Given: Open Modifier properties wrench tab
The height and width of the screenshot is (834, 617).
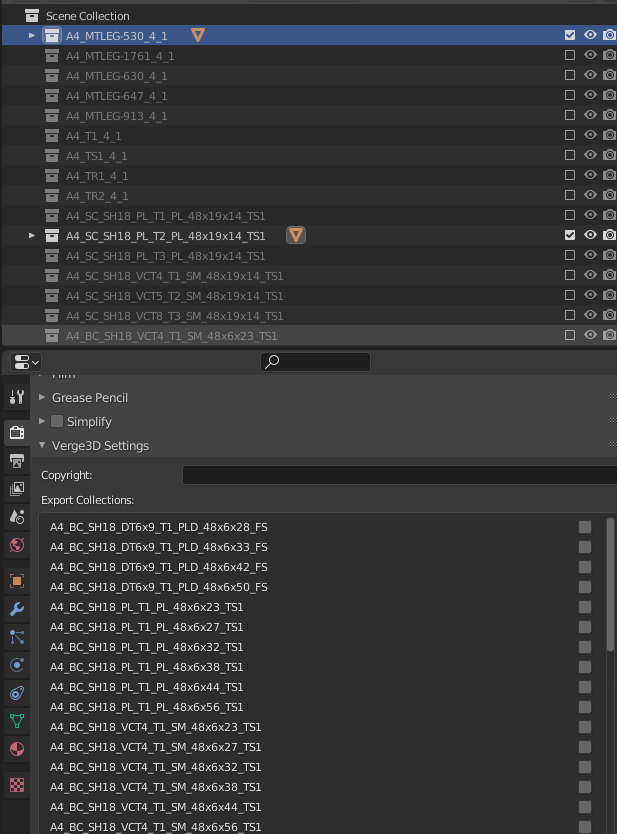Looking at the screenshot, I should 17,608.
